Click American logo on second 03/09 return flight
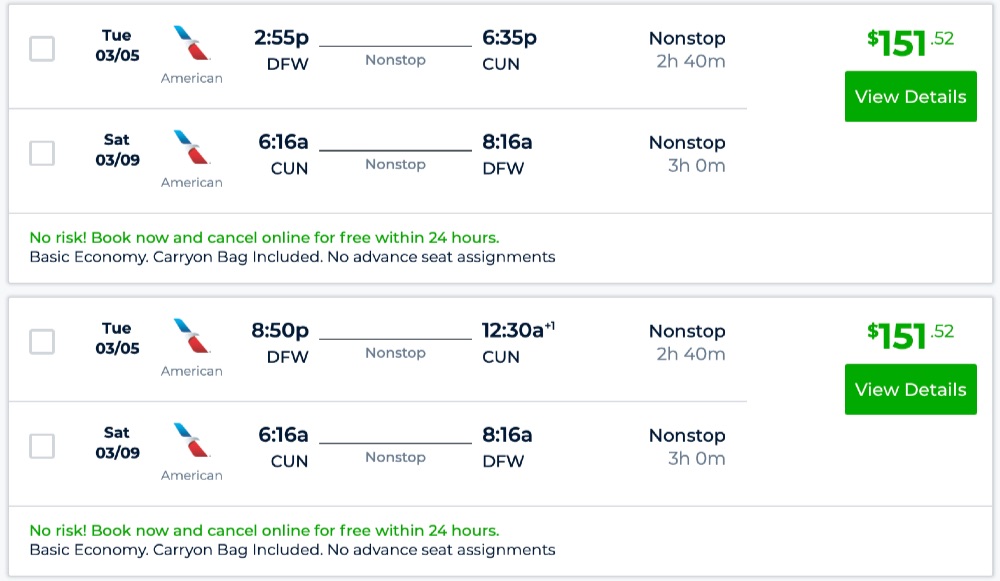This screenshot has height=581, width=1000. pos(192,441)
